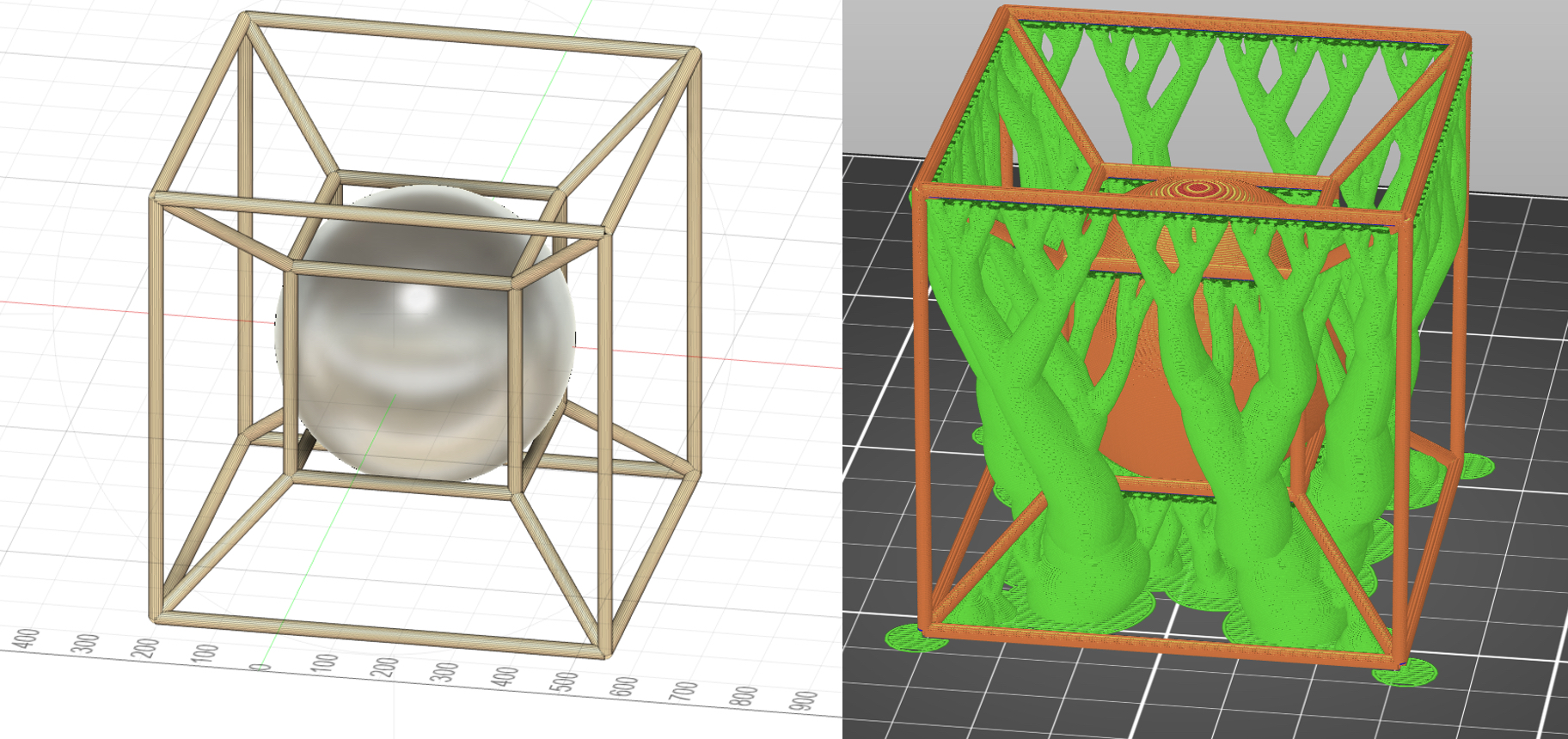The width and height of the screenshot is (1568, 739).
Task: Click the "900" ruler label
Action: [804, 701]
